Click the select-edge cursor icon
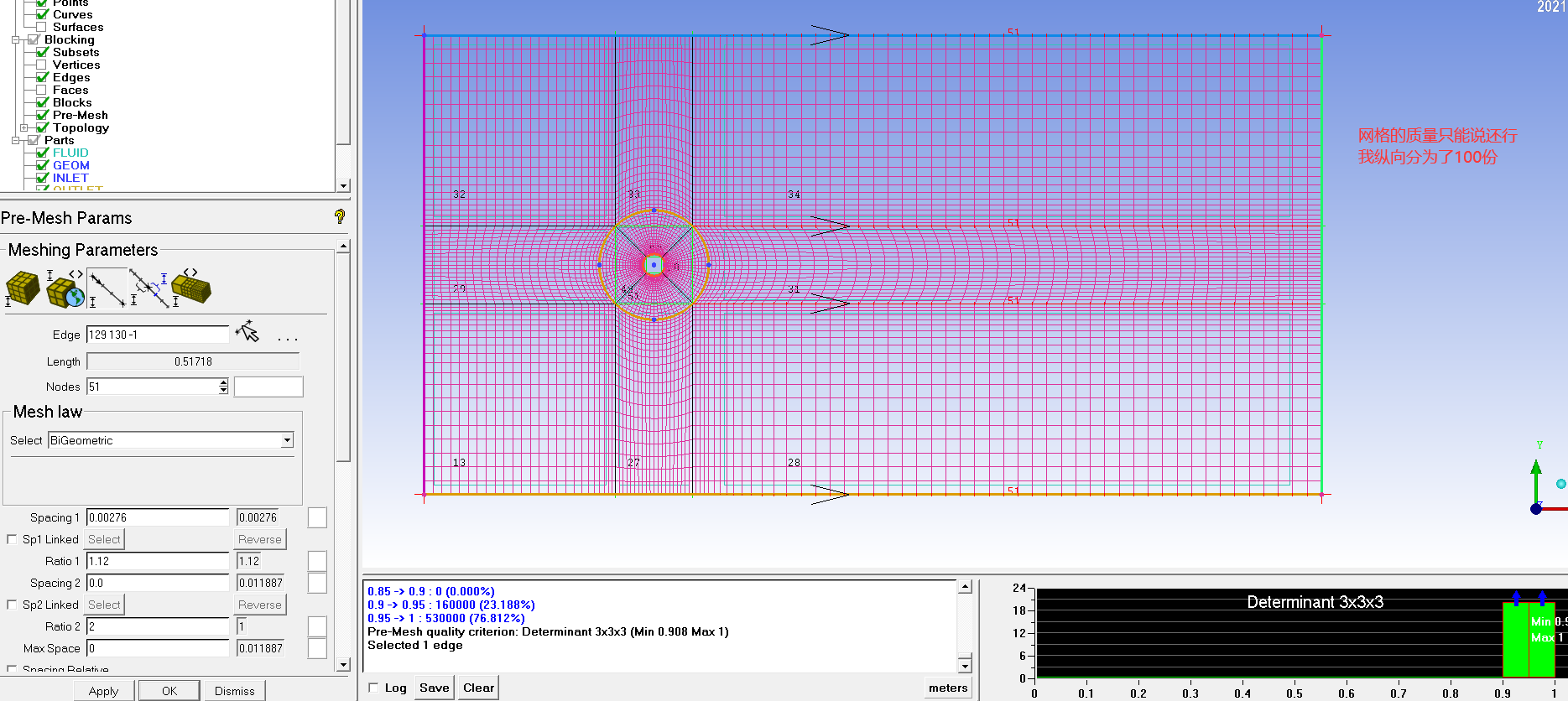The image size is (1568, 701). click(247, 332)
